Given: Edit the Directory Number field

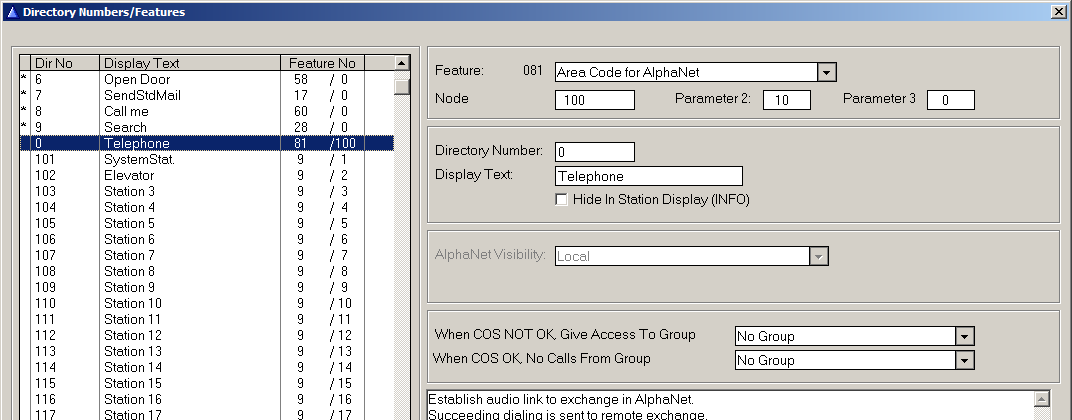Looking at the screenshot, I should tap(594, 152).
